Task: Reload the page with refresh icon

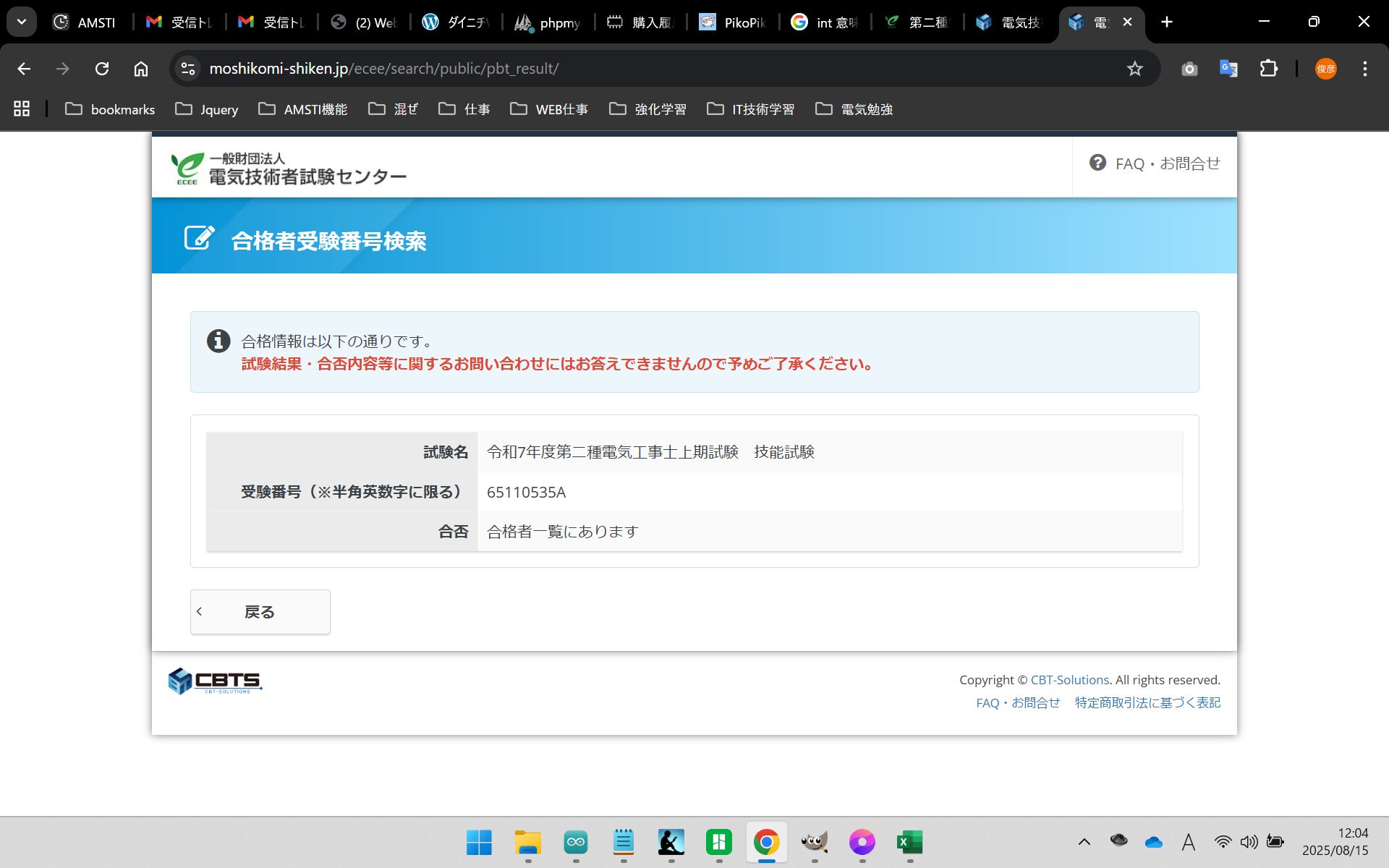Action: tap(102, 69)
